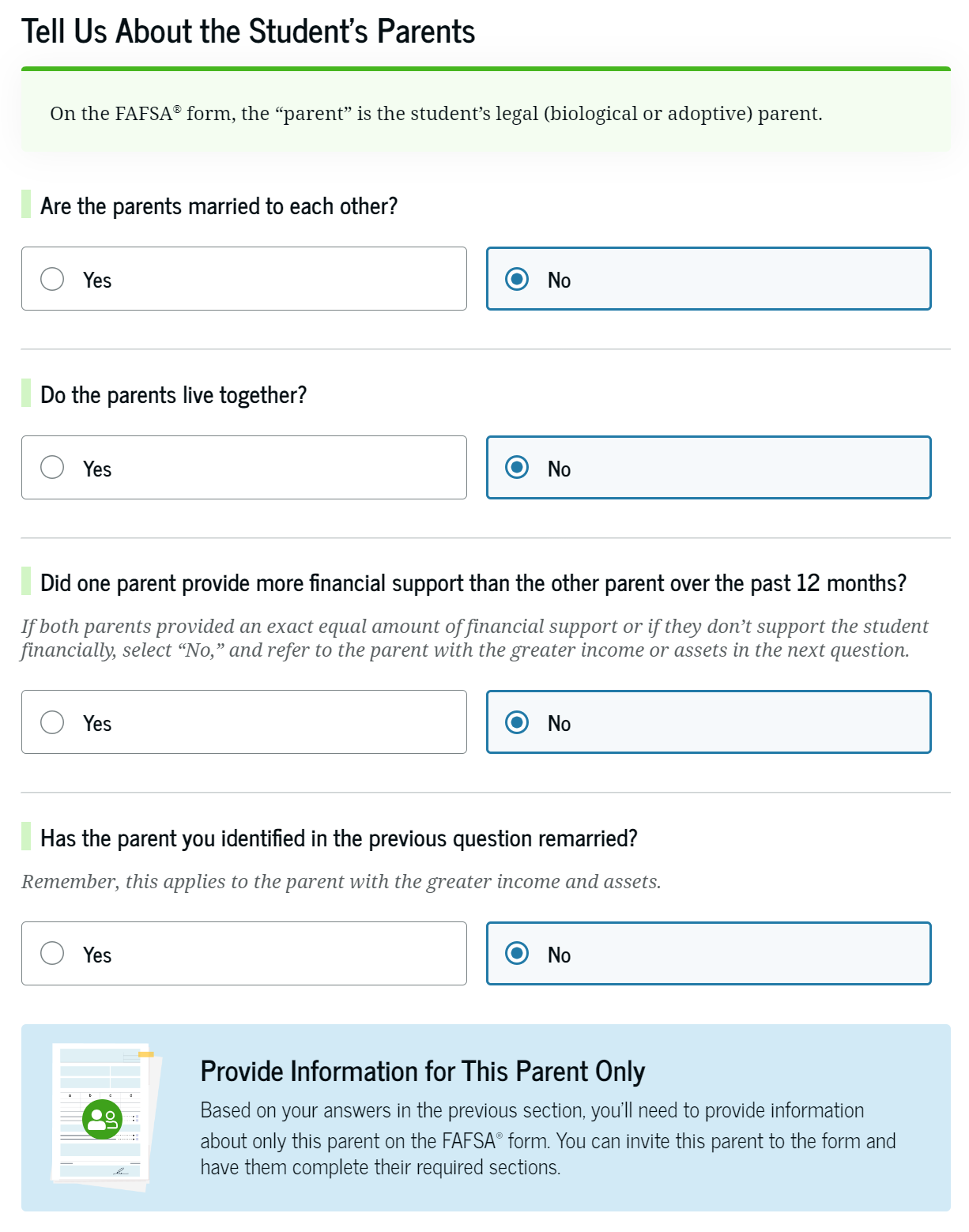Screen dimensions: 969x1232
Task: Click the 'Remember, this applies' italic hint
Action: (341, 882)
